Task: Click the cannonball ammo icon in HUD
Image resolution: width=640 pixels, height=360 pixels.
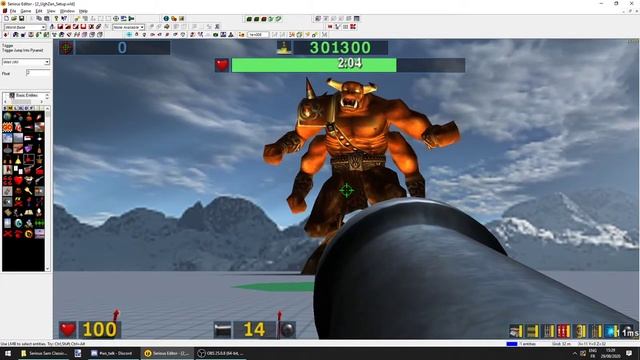Action: pos(287,330)
